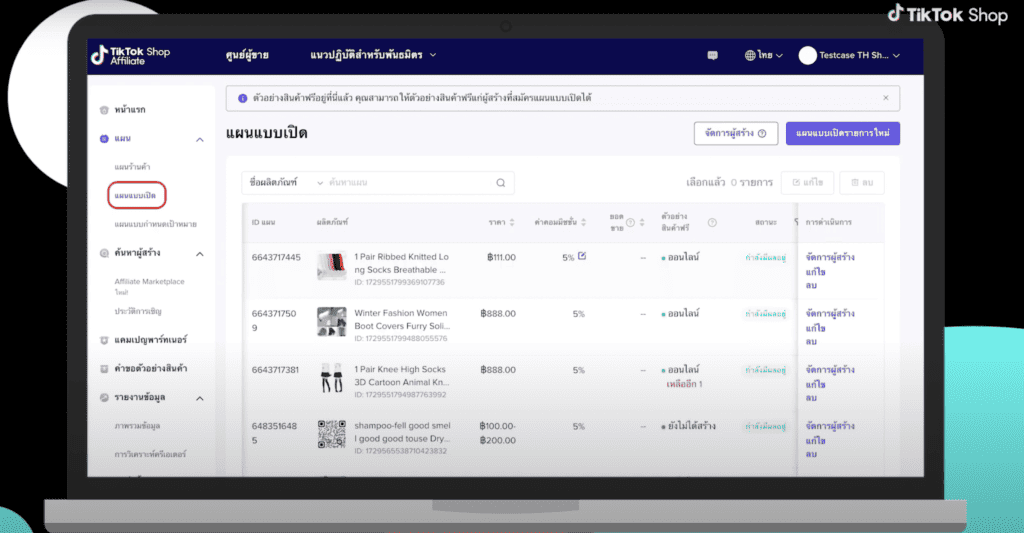Click กำลังมีผลอยู่ status for plan 6643717445
This screenshot has width=1024, height=533.
pos(765,257)
